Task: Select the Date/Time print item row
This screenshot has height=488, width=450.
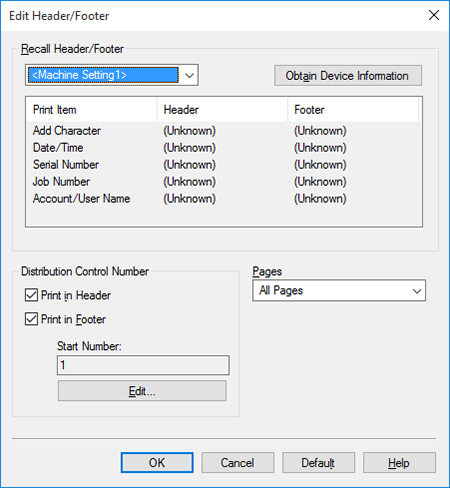Action: tap(223, 148)
